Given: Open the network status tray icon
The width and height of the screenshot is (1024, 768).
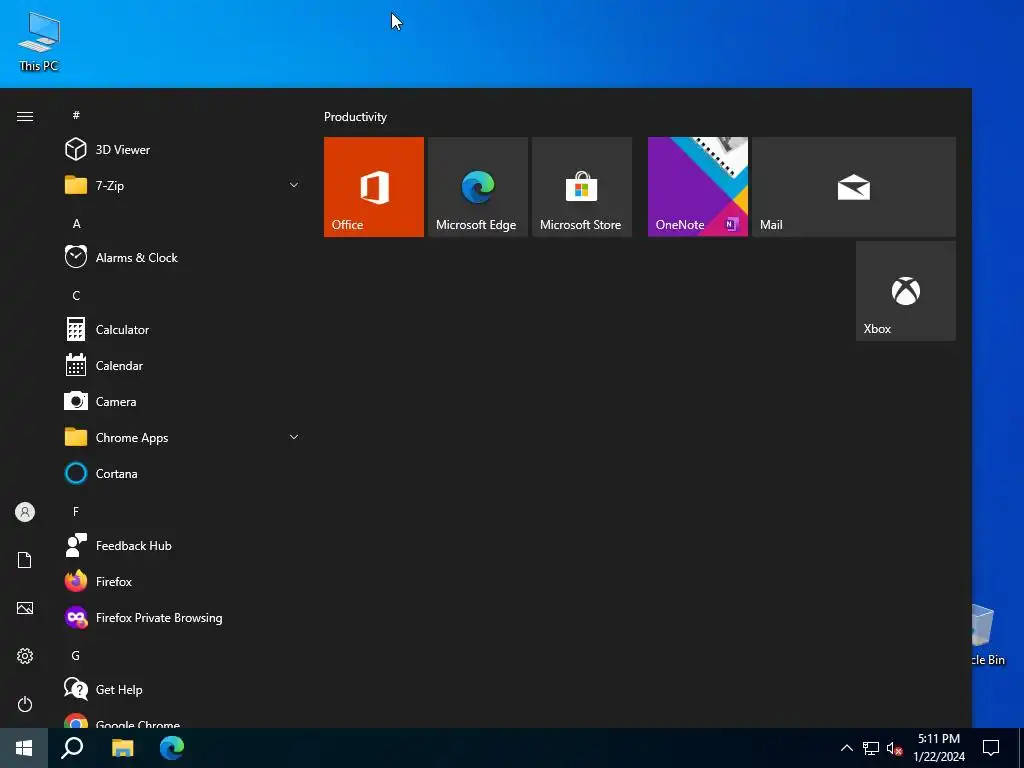Looking at the screenshot, I should point(871,748).
